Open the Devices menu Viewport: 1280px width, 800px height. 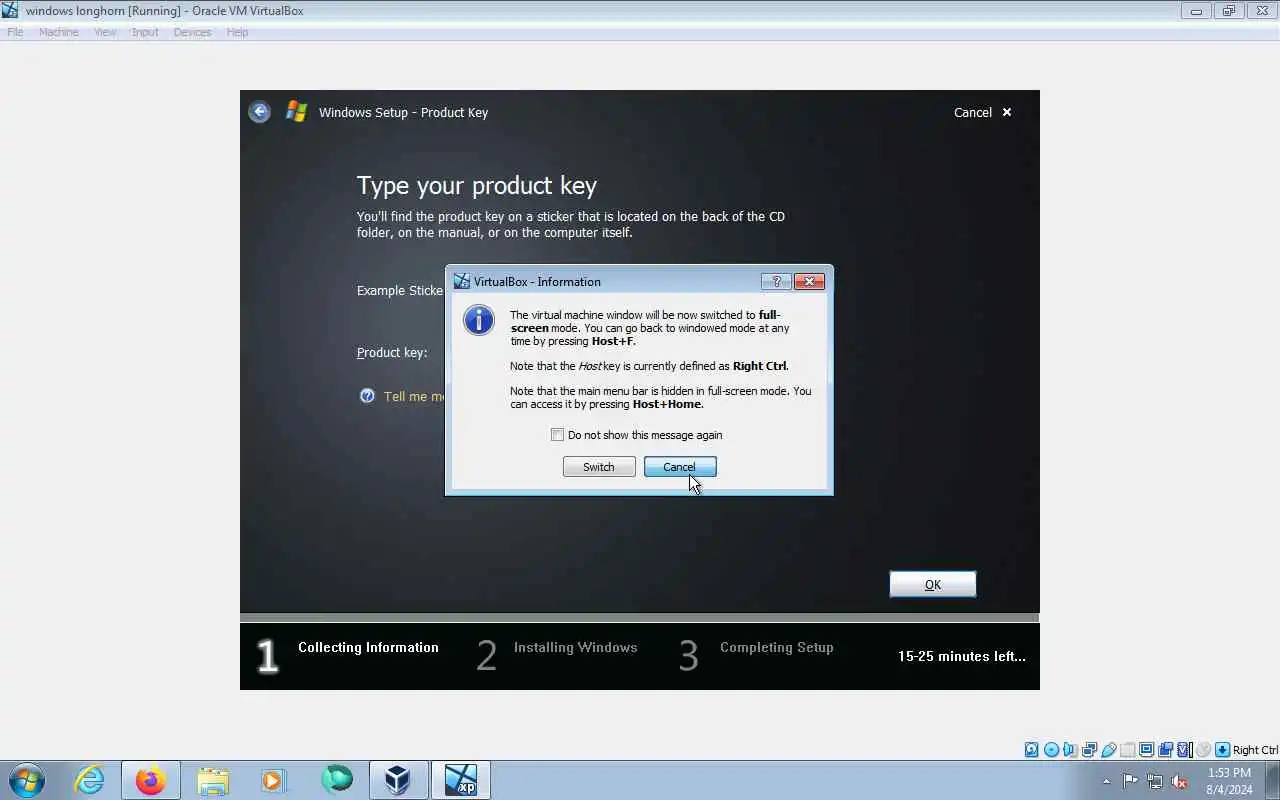click(x=192, y=32)
